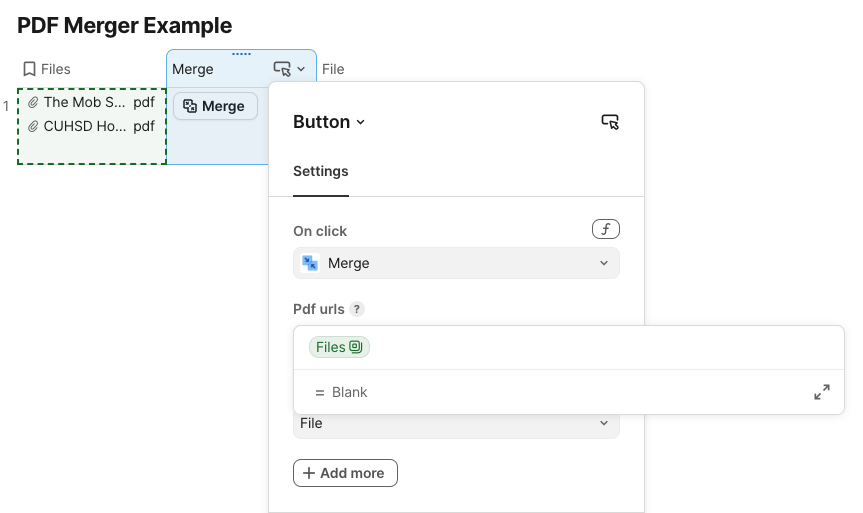Screen dimensions: 863x513
Task: Expand the formula editor with arrows icon
Action: (x=822, y=392)
